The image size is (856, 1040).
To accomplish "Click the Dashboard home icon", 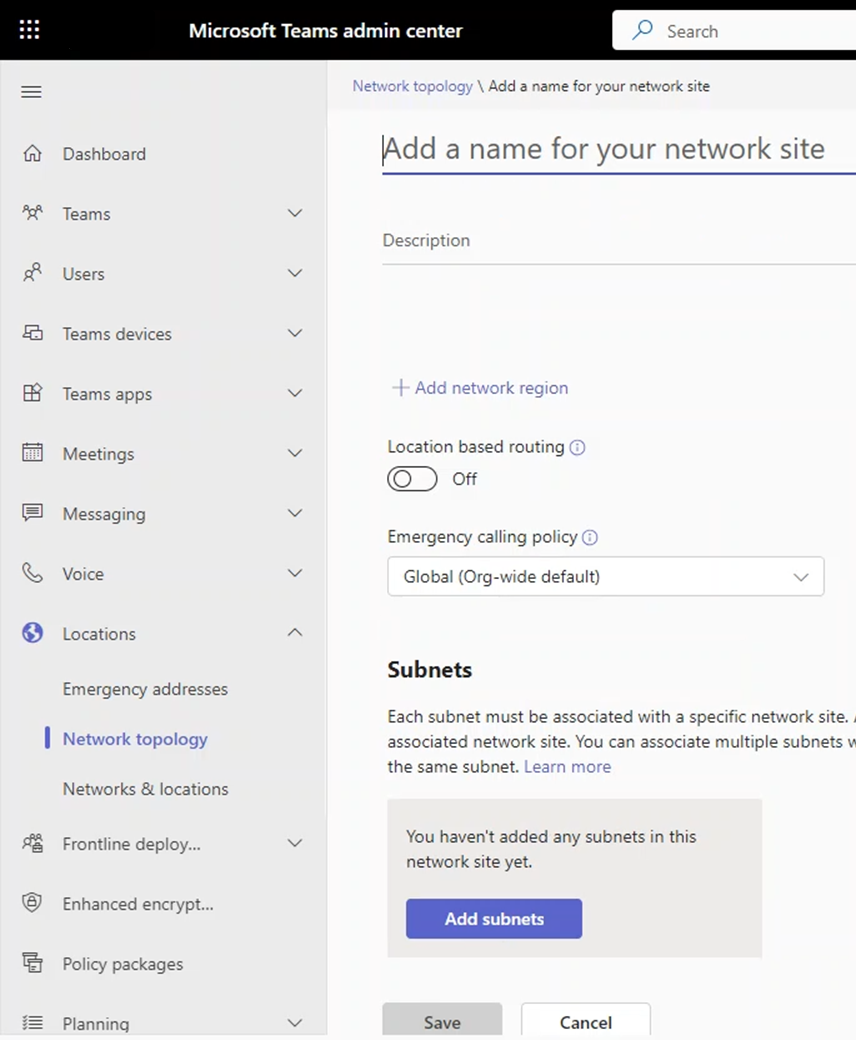I will 33,154.
